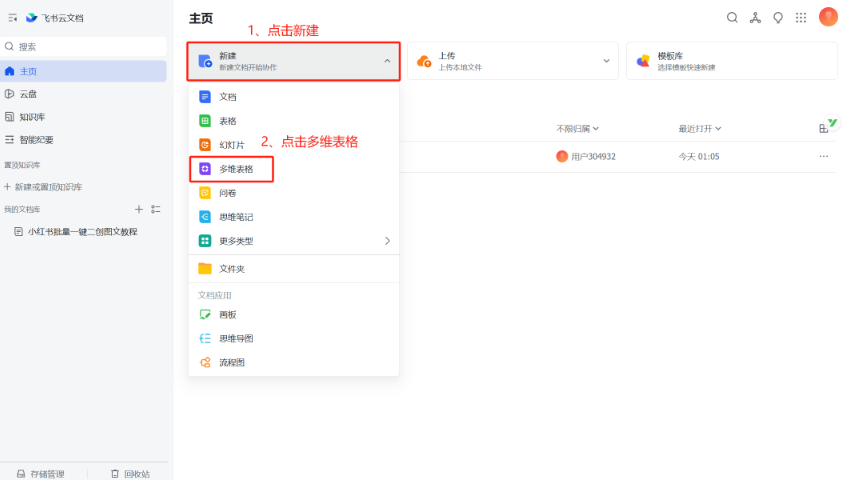Open row options for 用户304932 document
The image size is (842, 480).
(x=824, y=156)
